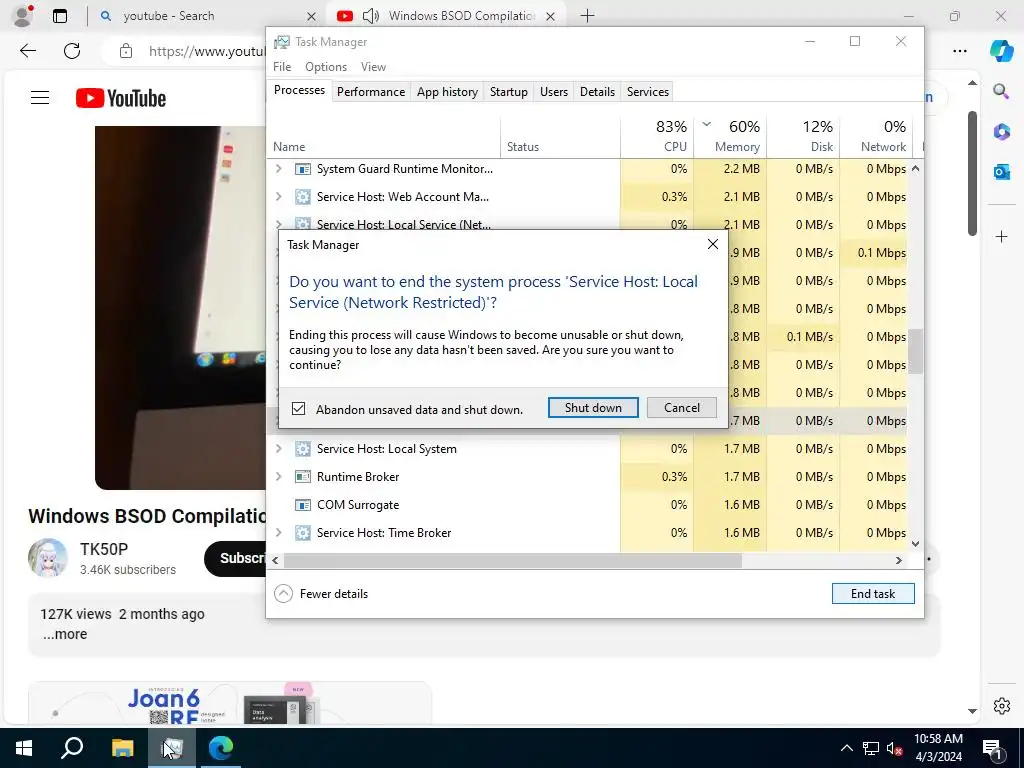Screen dimensions: 1024x768
Task: Open Task Manager Options menu
Action: (x=326, y=67)
